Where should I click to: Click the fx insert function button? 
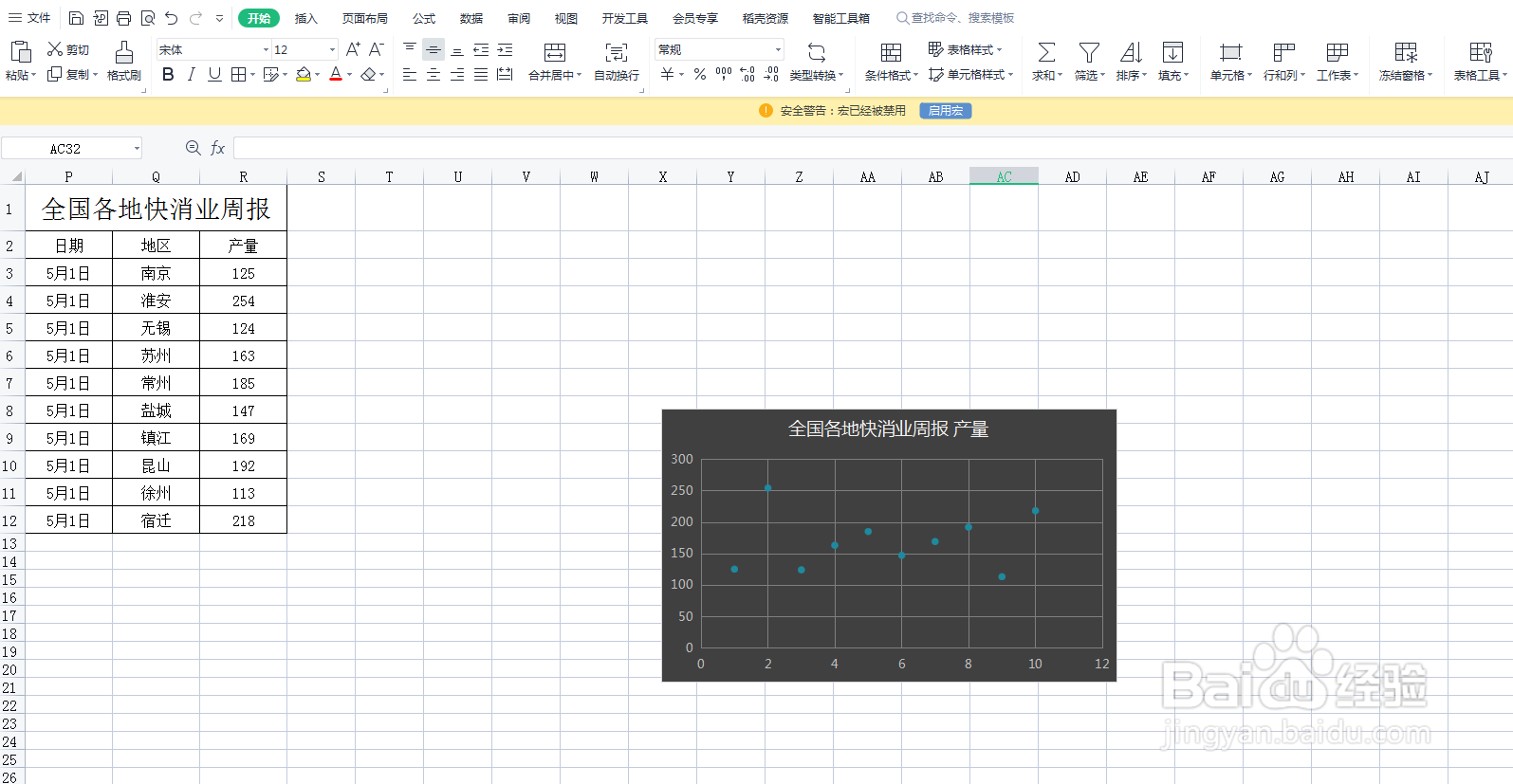pos(217,148)
